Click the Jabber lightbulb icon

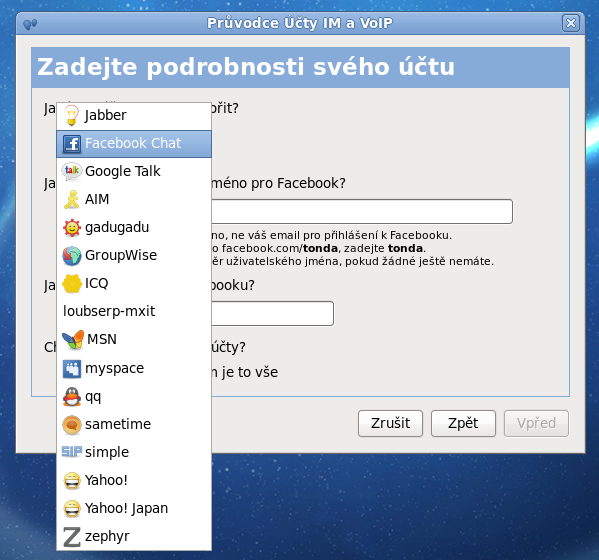coord(71,115)
